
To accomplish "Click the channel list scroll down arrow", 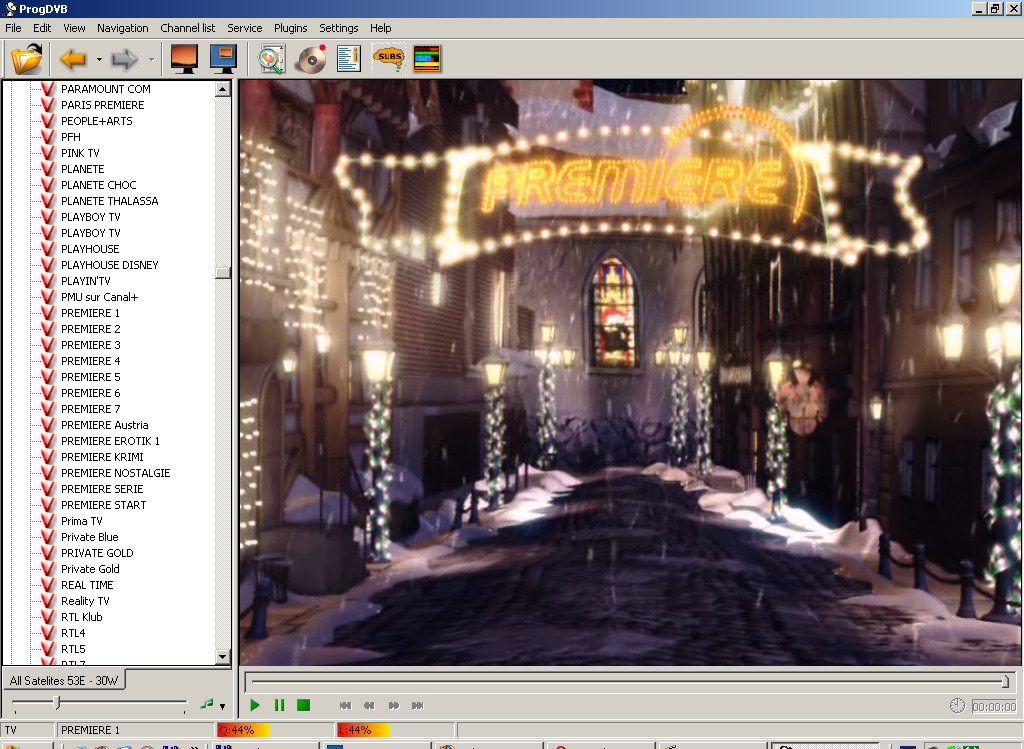I will click(223, 657).
